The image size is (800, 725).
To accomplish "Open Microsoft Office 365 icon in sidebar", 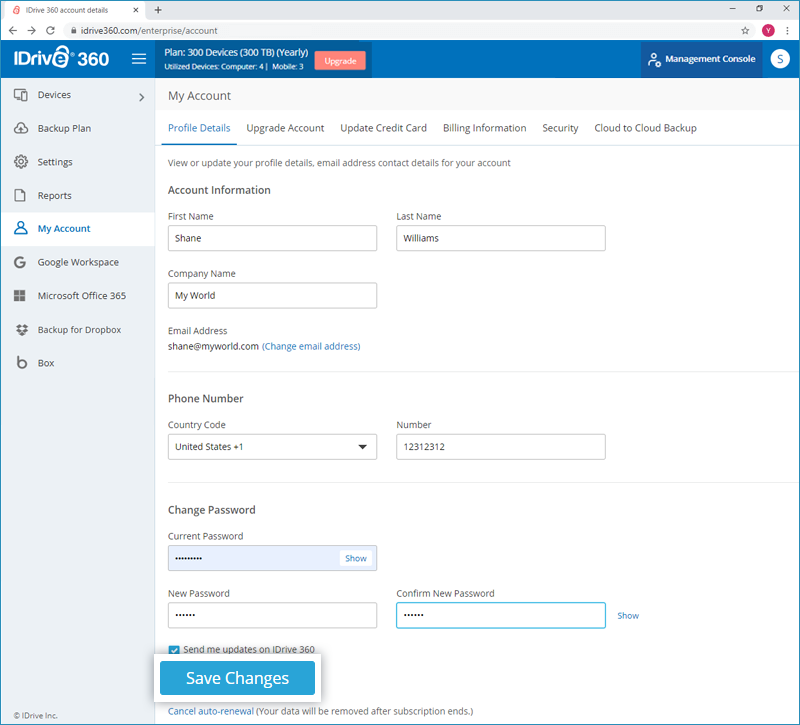I will tap(21, 296).
